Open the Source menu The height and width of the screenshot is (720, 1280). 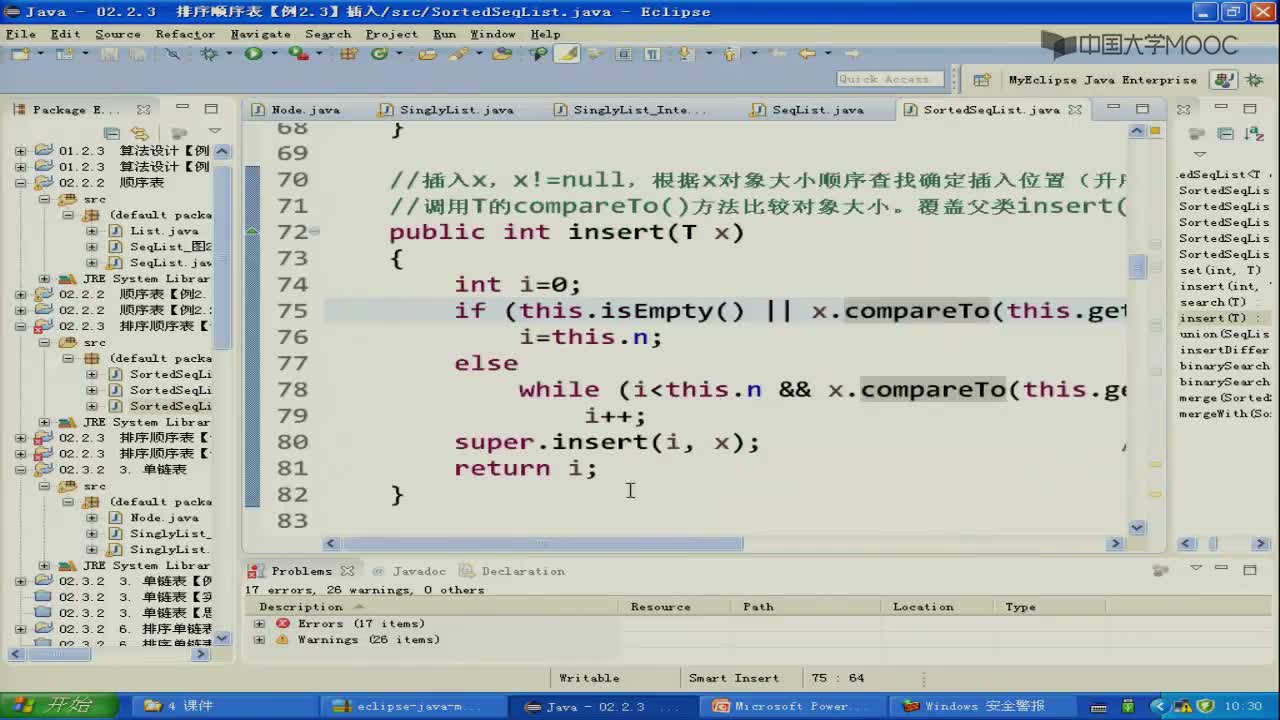click(x=118, y=34)
